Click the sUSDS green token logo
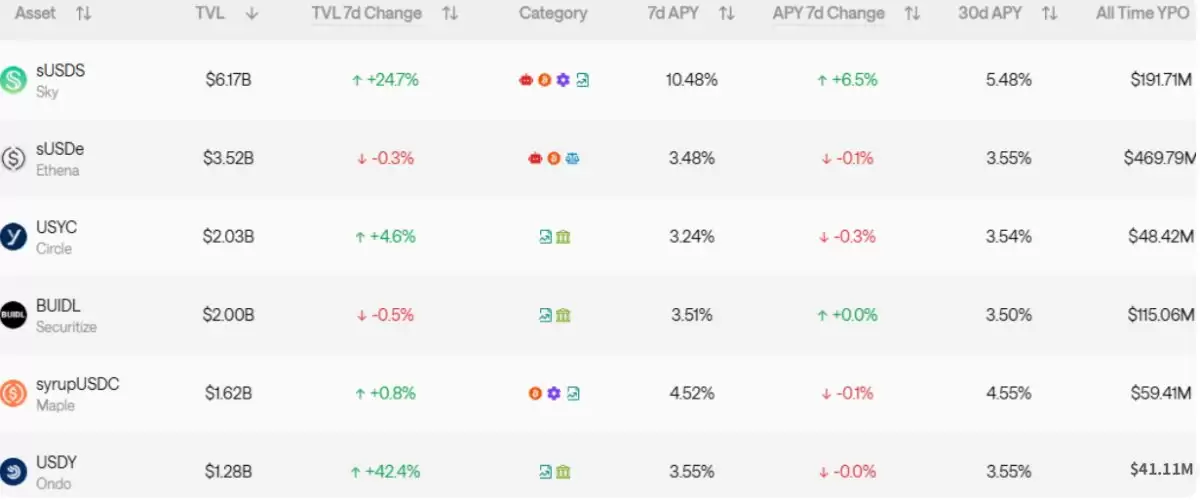Viewport: 1200px width, 500px height. tap(14, 80)
